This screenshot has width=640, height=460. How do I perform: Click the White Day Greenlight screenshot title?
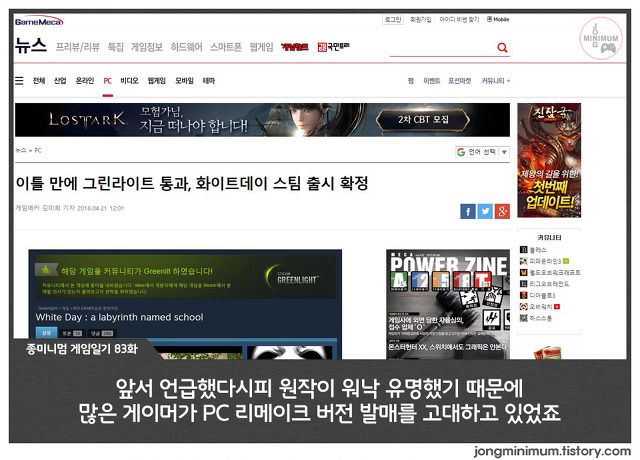click(119, 317)
